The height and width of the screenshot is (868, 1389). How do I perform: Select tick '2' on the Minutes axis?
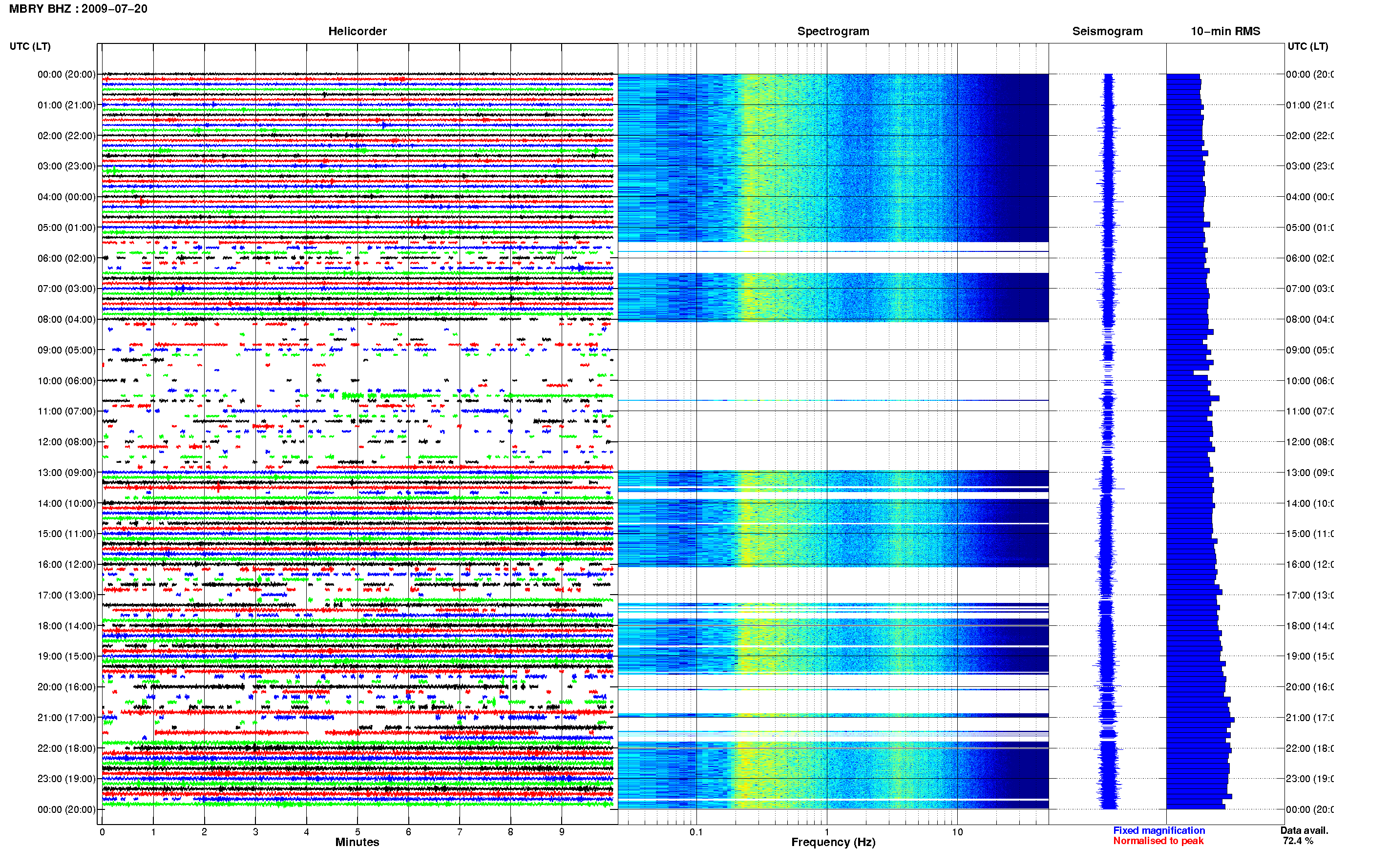204,832
